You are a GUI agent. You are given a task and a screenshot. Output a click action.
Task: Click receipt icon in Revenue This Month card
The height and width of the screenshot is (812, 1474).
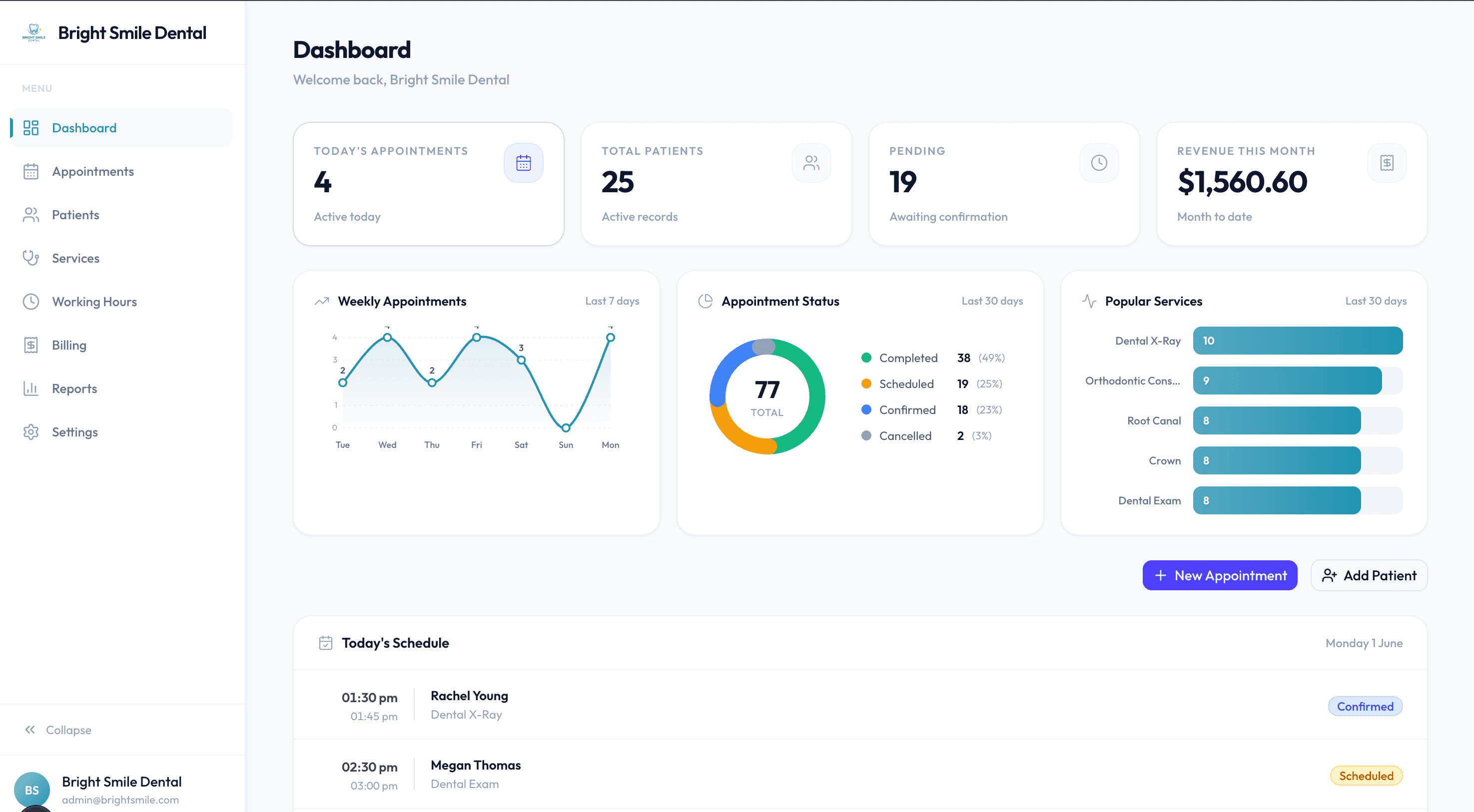click(x=1387, y=163)
